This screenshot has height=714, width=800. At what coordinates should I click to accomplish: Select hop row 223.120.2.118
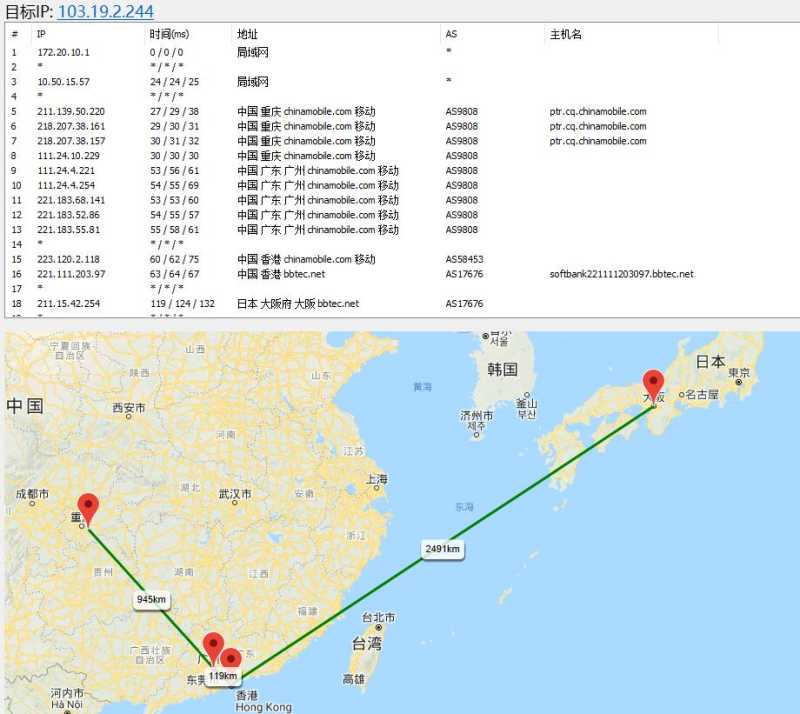402,259
